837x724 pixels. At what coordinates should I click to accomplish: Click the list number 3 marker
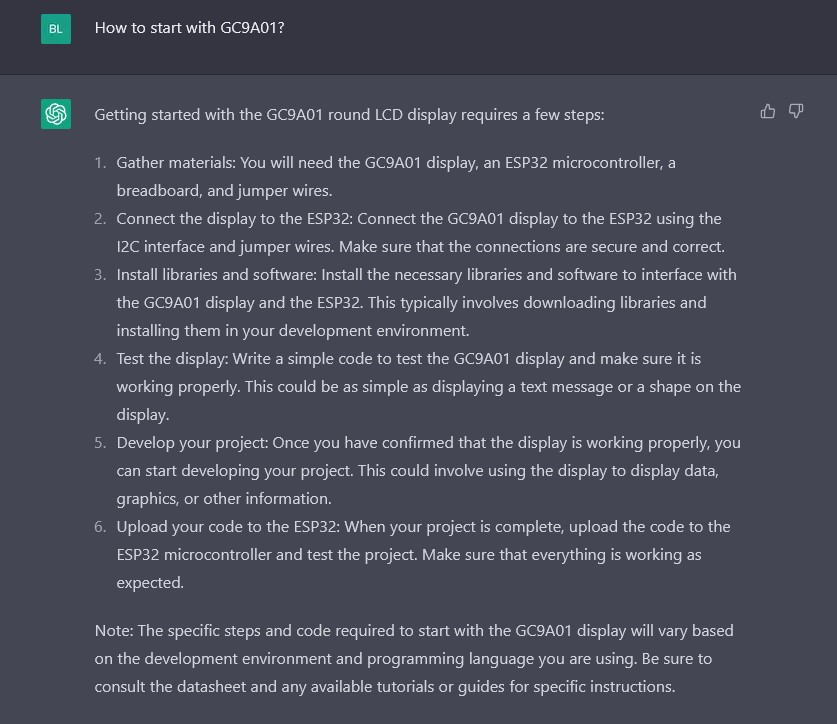(100, 275)
